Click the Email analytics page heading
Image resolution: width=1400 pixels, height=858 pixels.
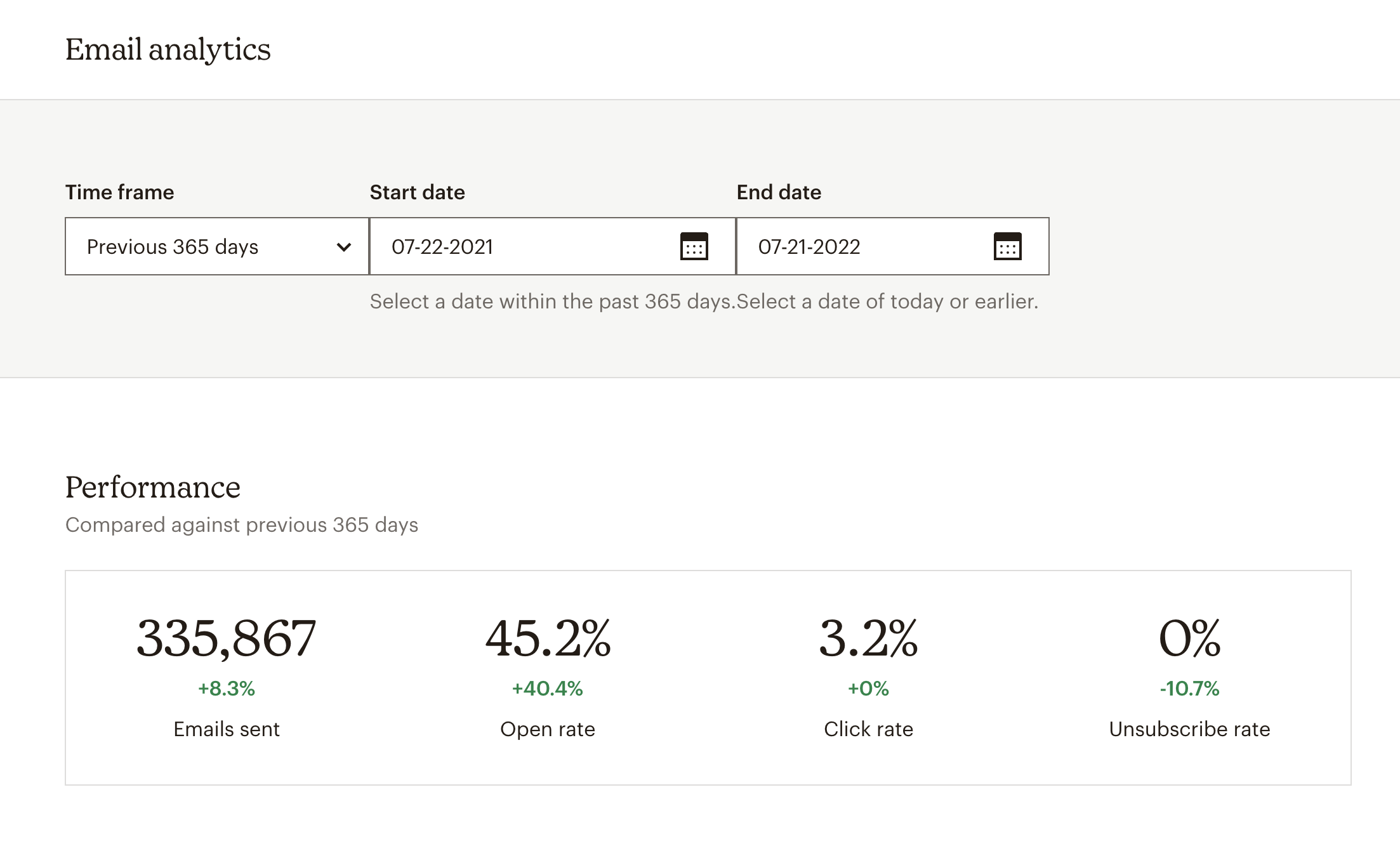[x=168, y=49]
